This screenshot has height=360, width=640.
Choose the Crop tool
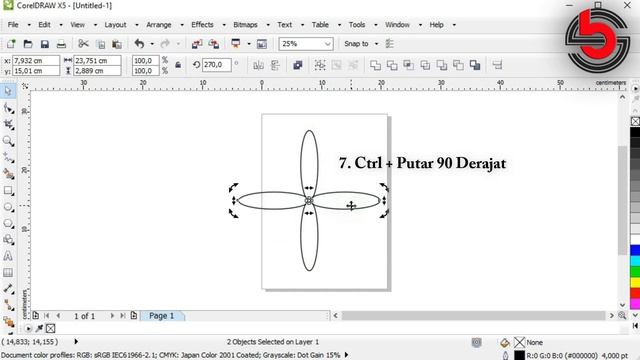[9, 124]
